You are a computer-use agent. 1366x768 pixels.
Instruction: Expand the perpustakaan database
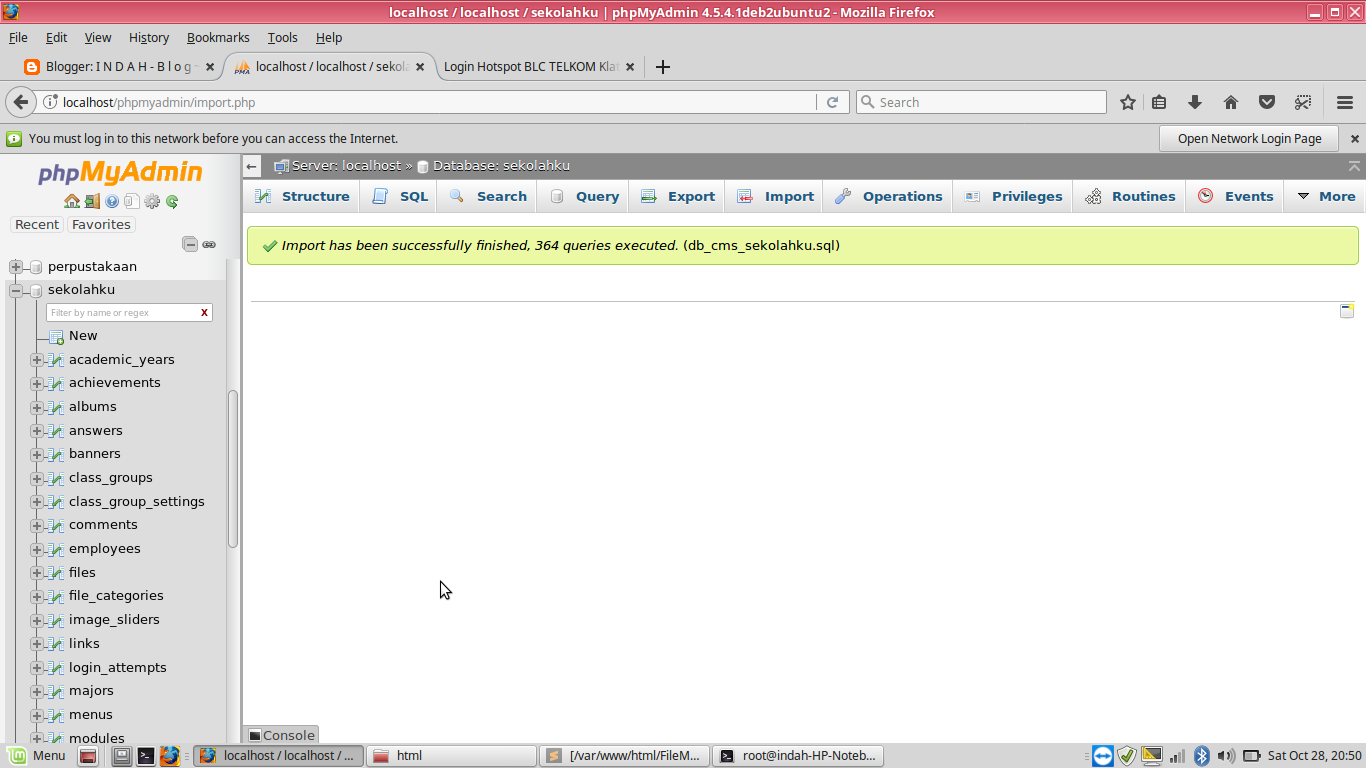14,266
